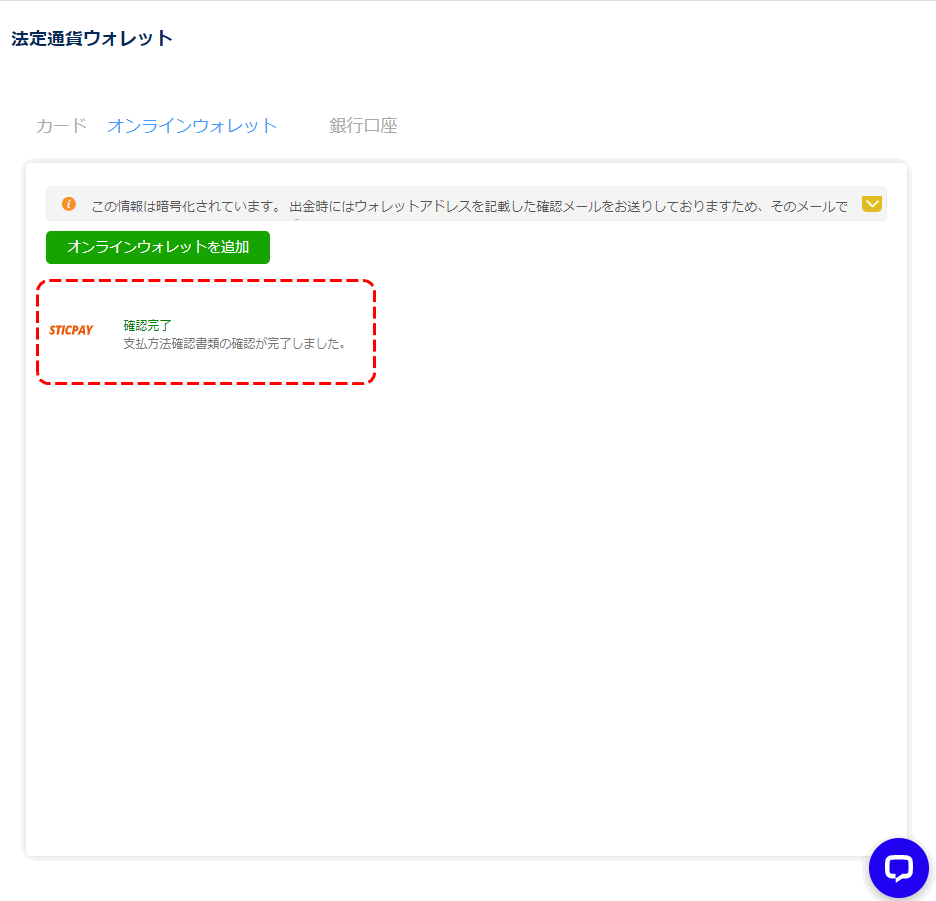Click the 確認完了 status text
This screenshot has width=936, height=901.
tap(147, 325)
